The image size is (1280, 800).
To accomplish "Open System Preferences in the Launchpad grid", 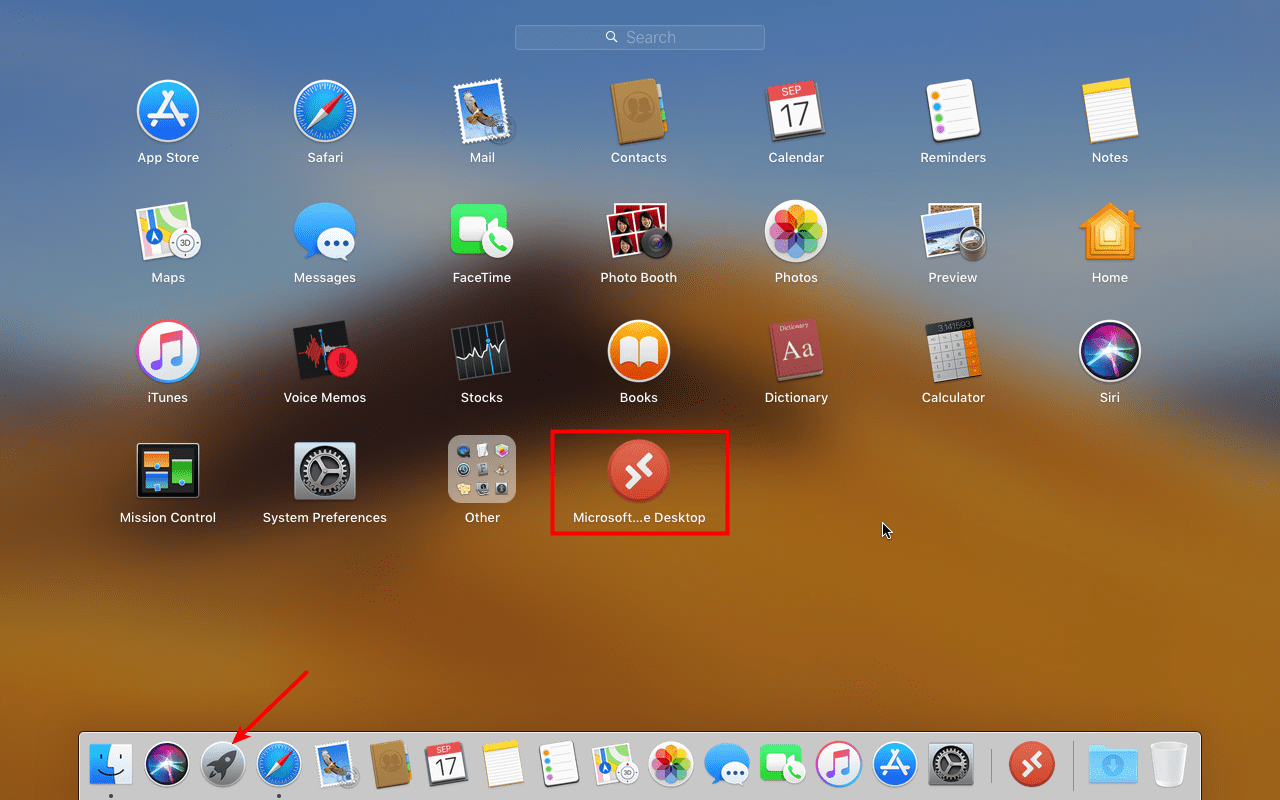I will [x=325, y=471].
